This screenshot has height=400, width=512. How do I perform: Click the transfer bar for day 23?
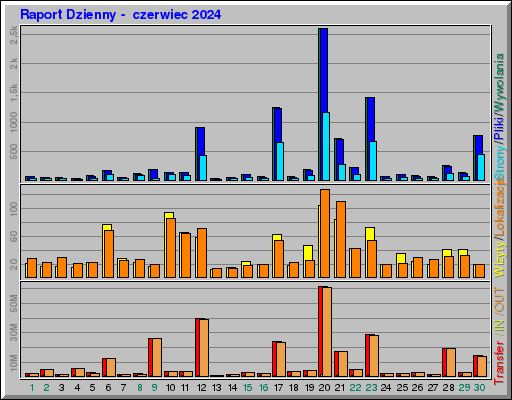click(372, 356)
